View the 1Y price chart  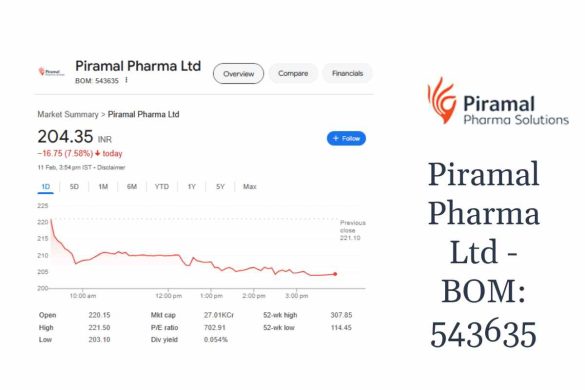click(x=191, y=187)
